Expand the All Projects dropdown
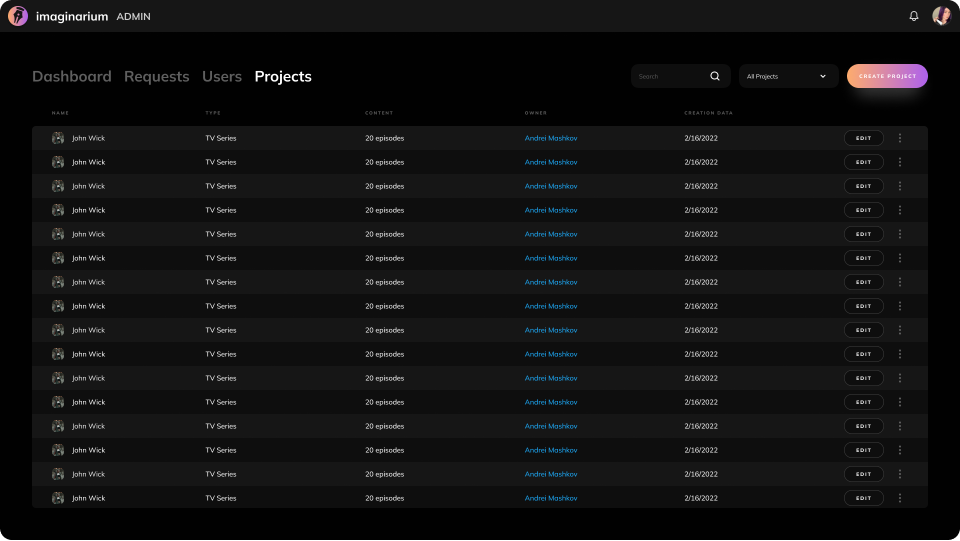 click(788, 76)
